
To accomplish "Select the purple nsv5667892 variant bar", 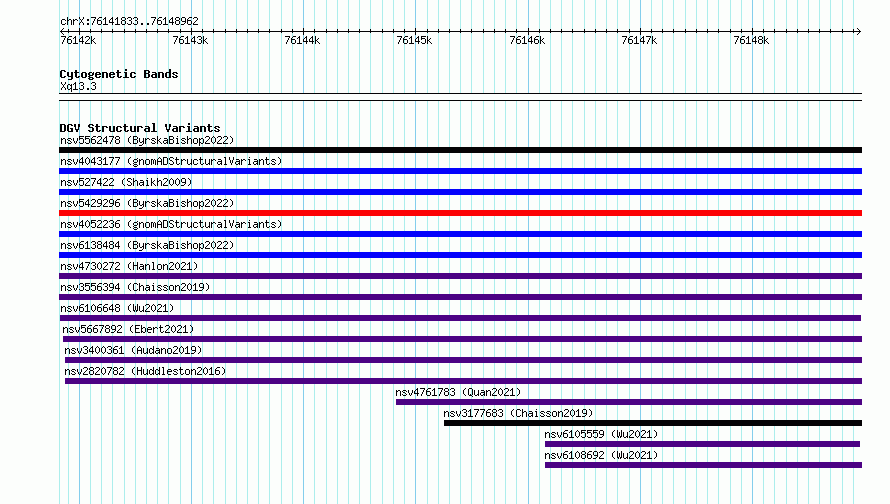I will (x=461, y=339).
